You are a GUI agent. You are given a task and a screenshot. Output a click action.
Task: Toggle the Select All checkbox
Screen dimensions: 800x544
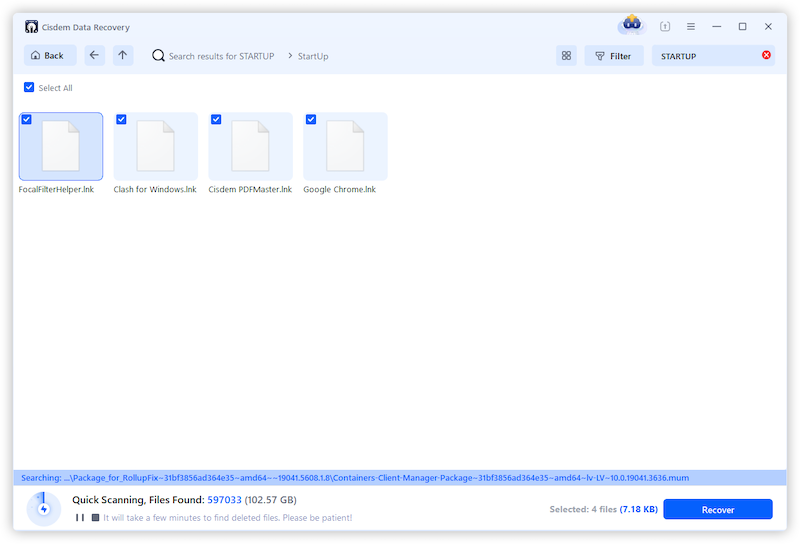coord(29,87)
